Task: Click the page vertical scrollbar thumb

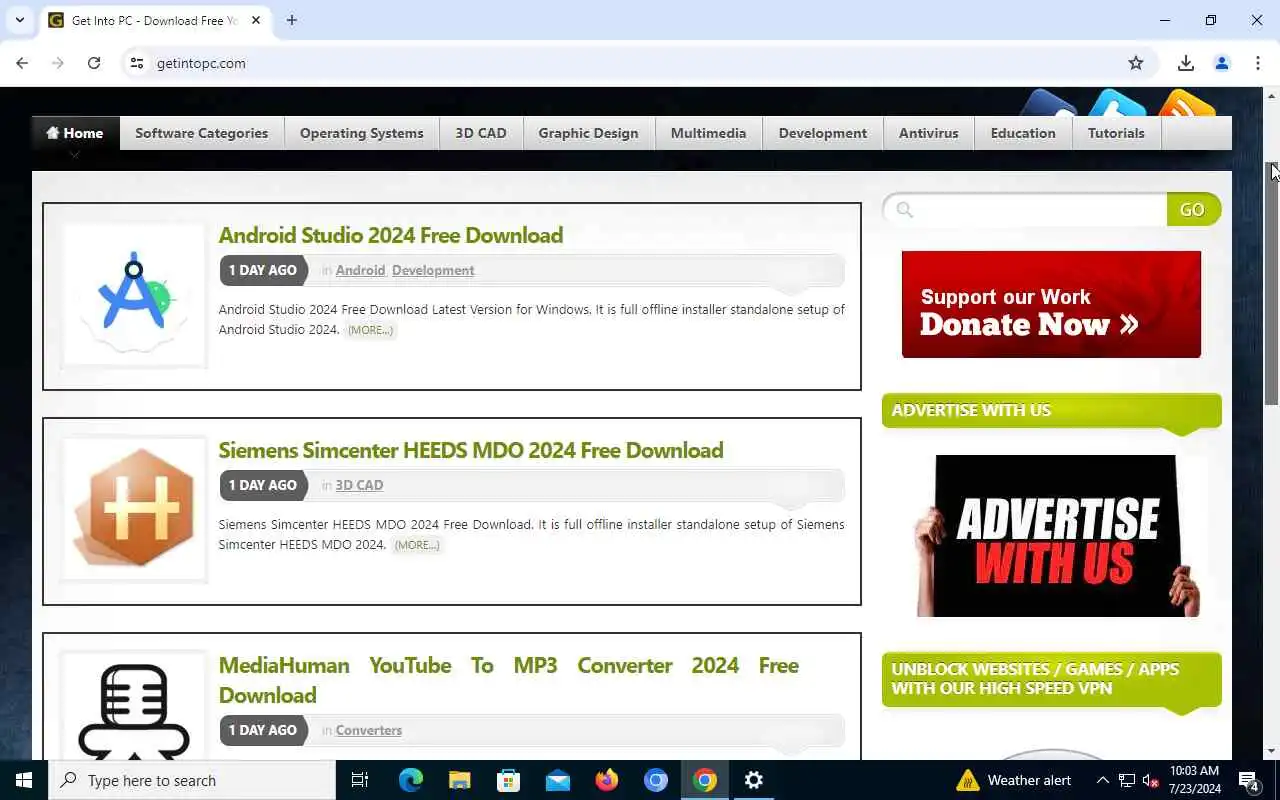Action: (x=1272, y=283)
